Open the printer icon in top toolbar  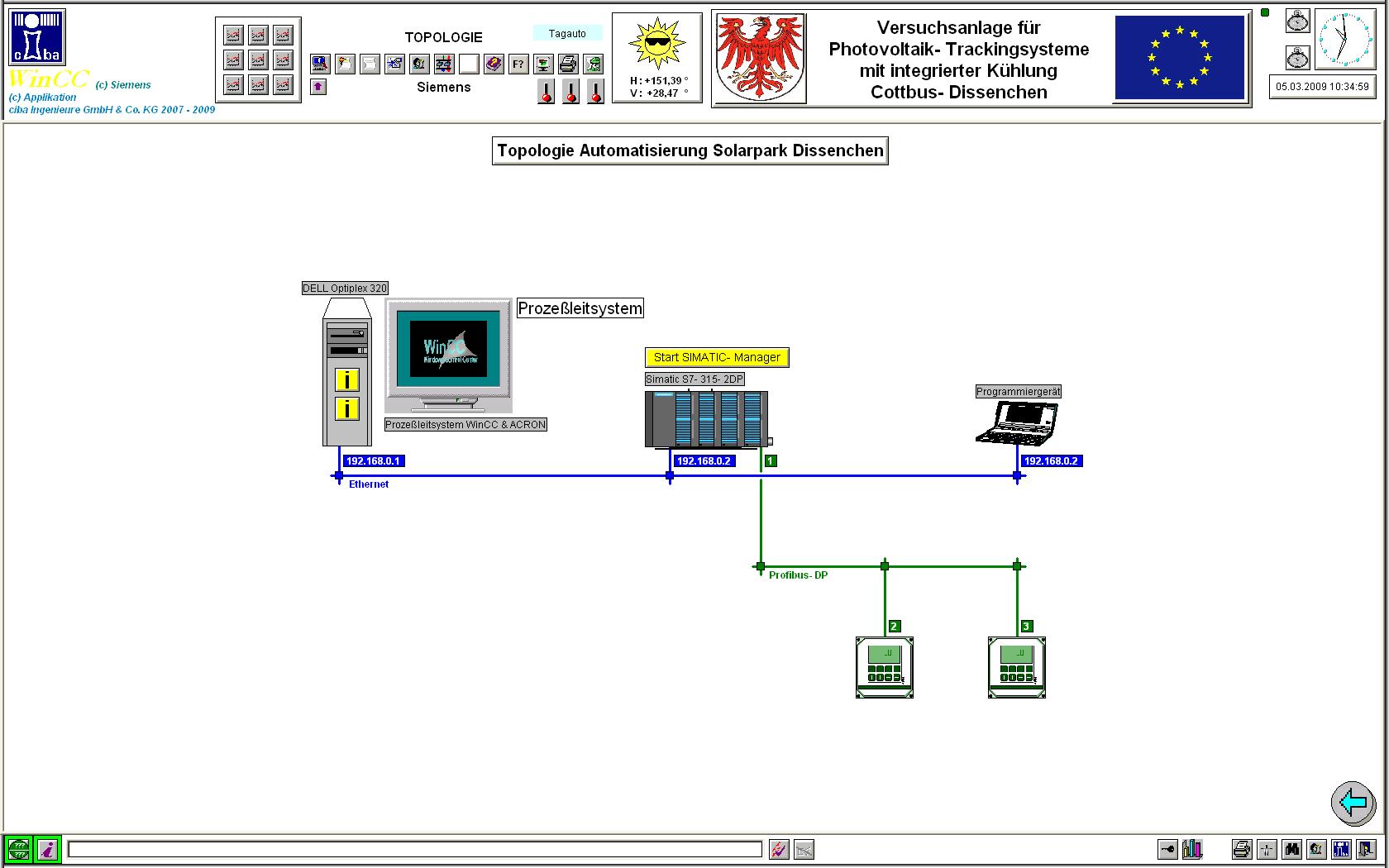pyautogui.click(x=568, y=64)
